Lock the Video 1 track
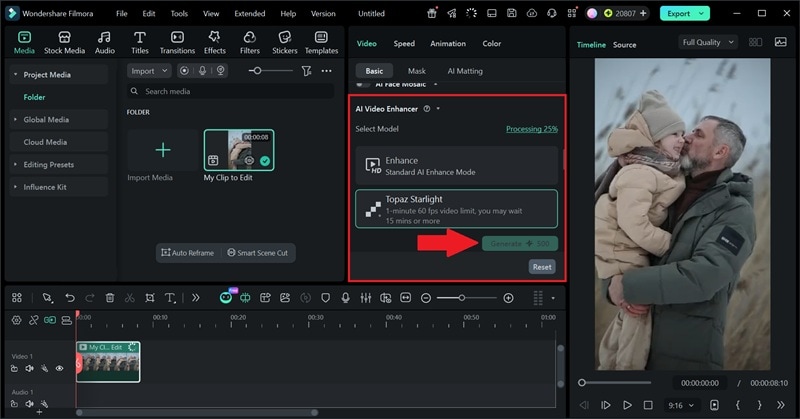Image resolution: width=800 pixels, height=419 pixels. [15, 368]
